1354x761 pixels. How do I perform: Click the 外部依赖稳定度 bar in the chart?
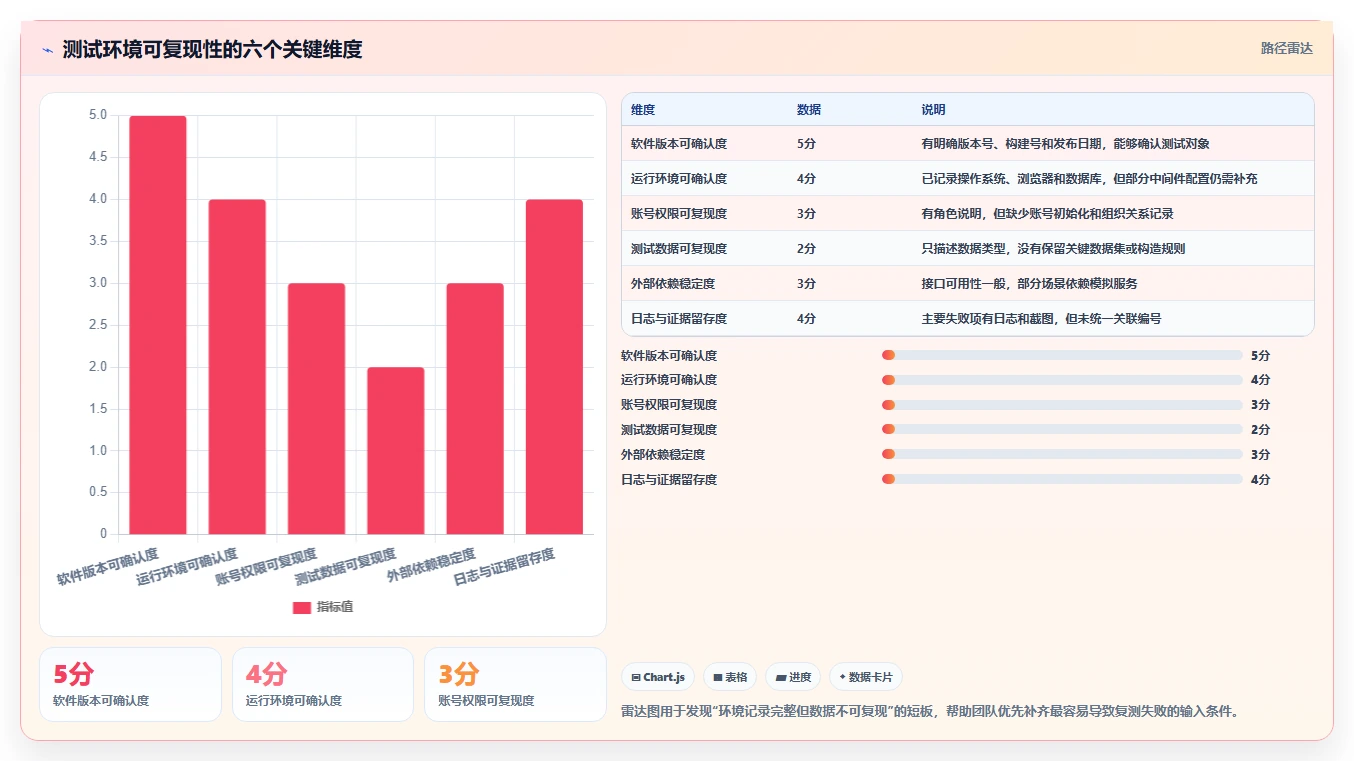[x=475, y=409]
